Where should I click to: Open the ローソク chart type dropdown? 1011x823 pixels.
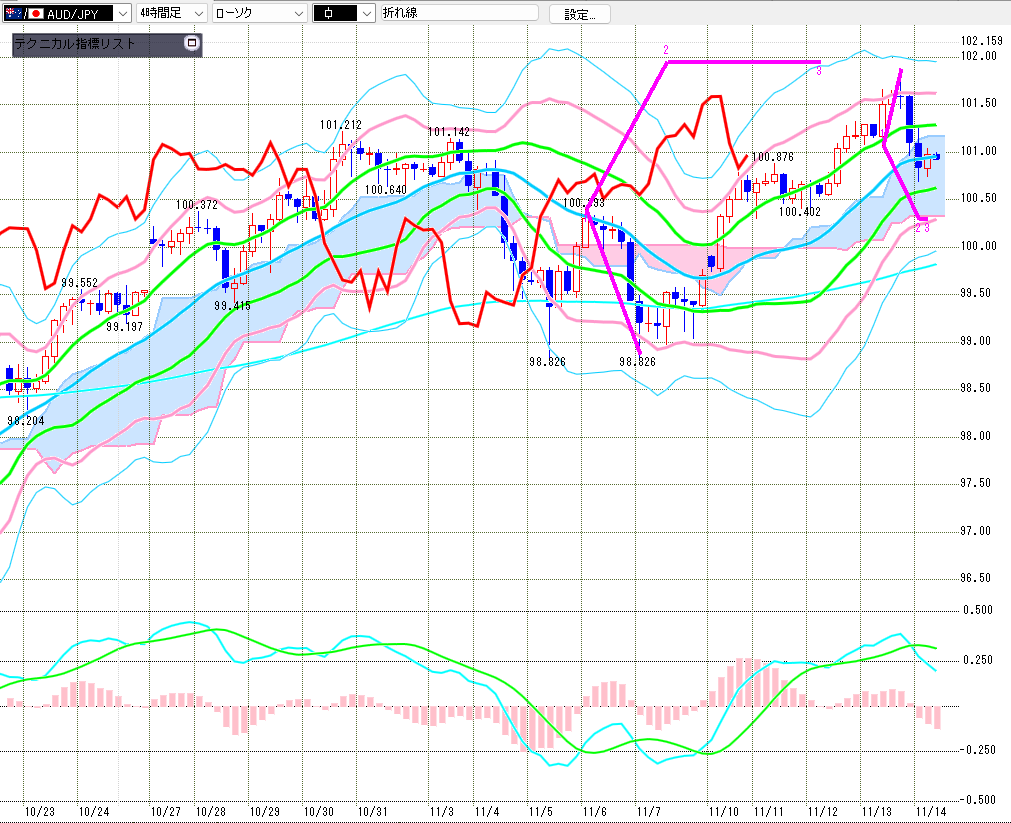click(297, 13)
